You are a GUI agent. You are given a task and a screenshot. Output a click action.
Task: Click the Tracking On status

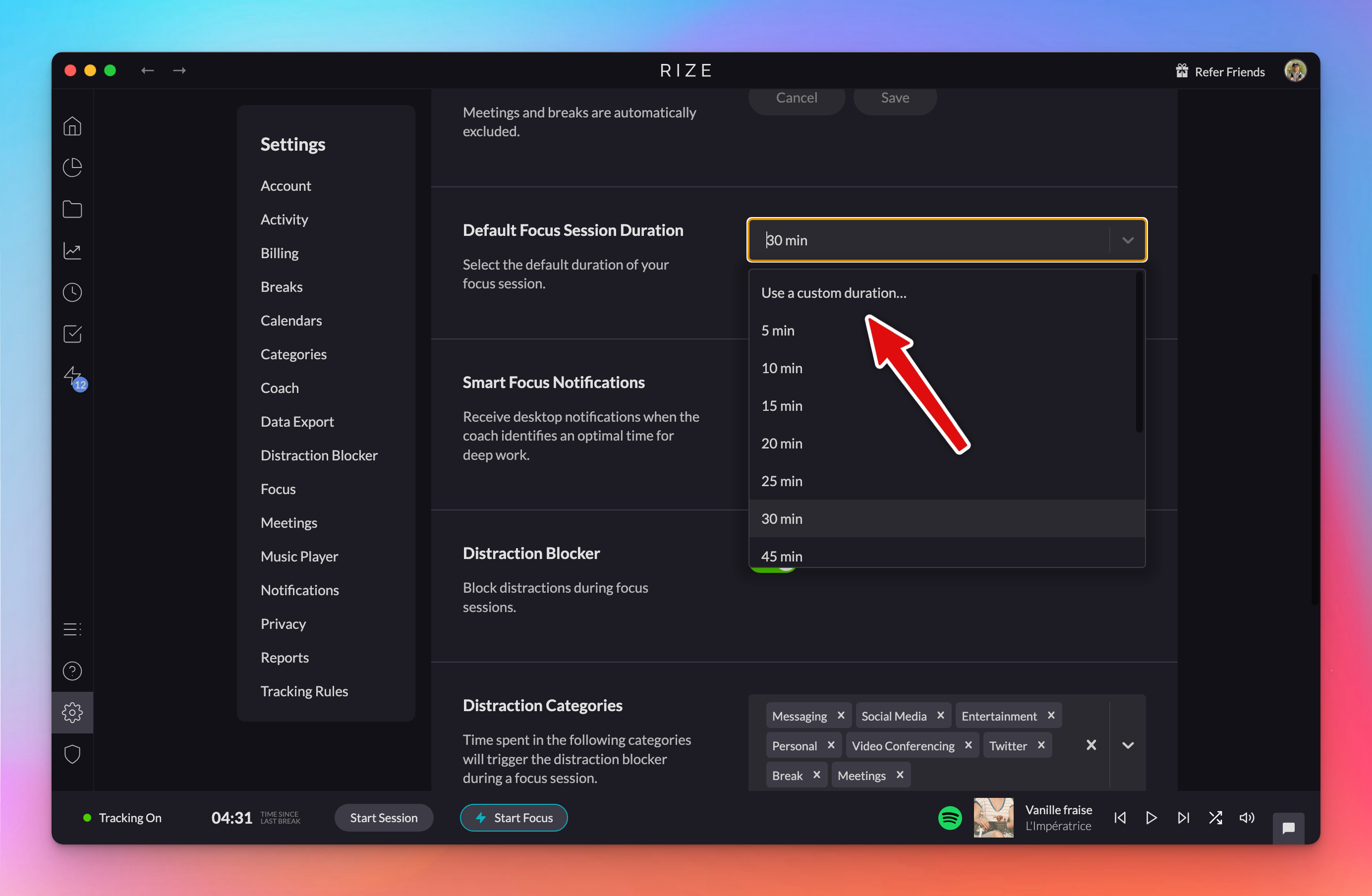point(122,818)
